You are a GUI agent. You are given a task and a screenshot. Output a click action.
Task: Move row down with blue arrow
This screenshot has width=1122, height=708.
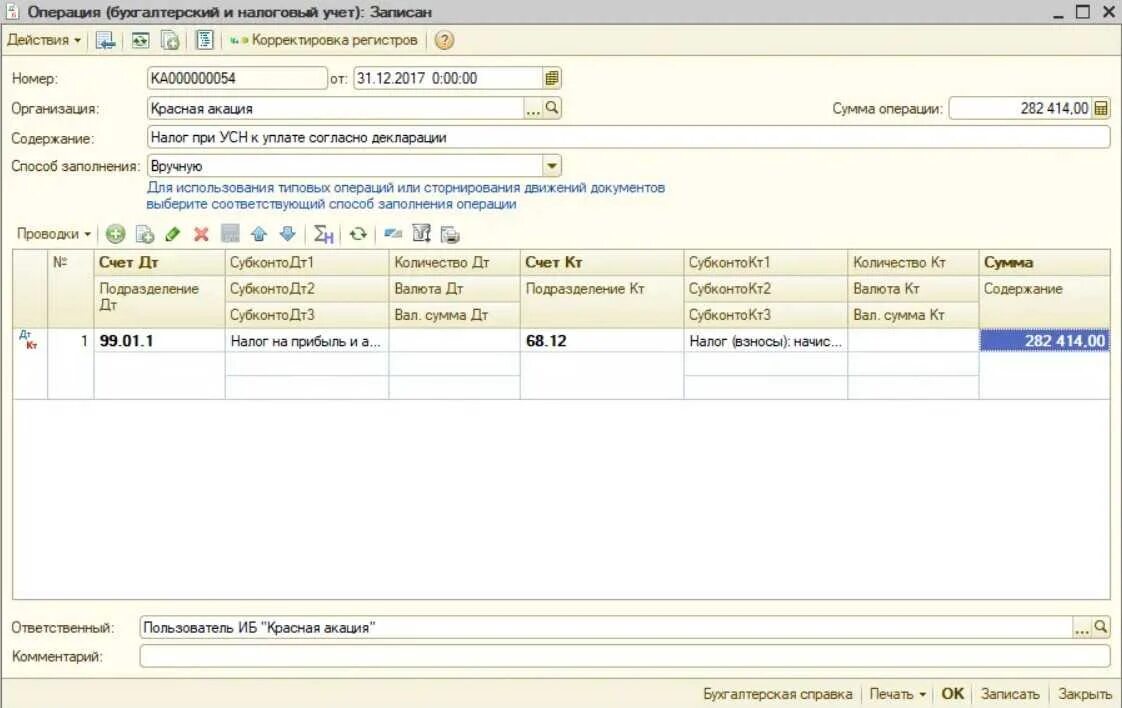[288, 234]
